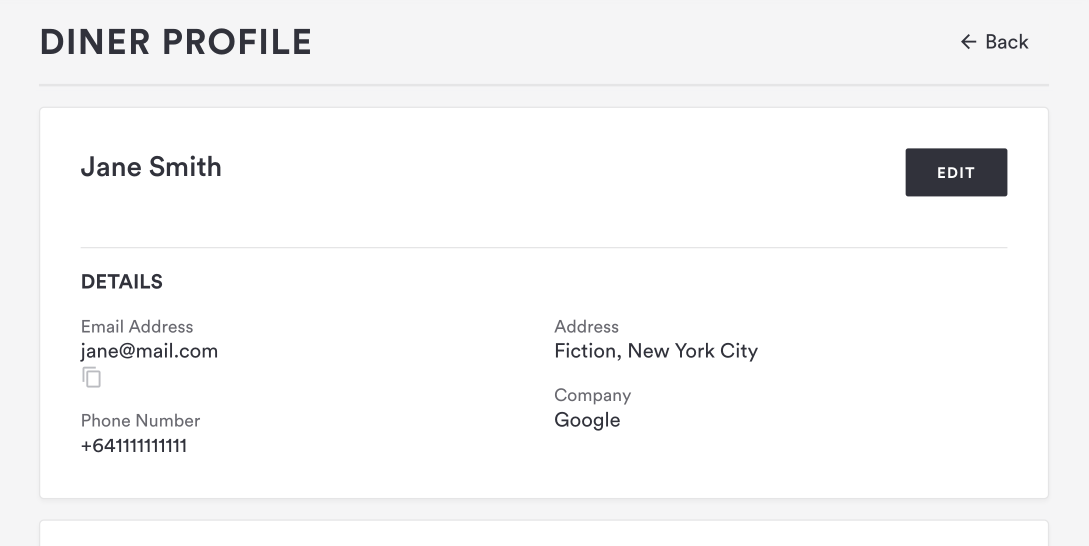Click the Jane Smith diner name
The image size is (1089, 546).
click(x=151, y=167)
